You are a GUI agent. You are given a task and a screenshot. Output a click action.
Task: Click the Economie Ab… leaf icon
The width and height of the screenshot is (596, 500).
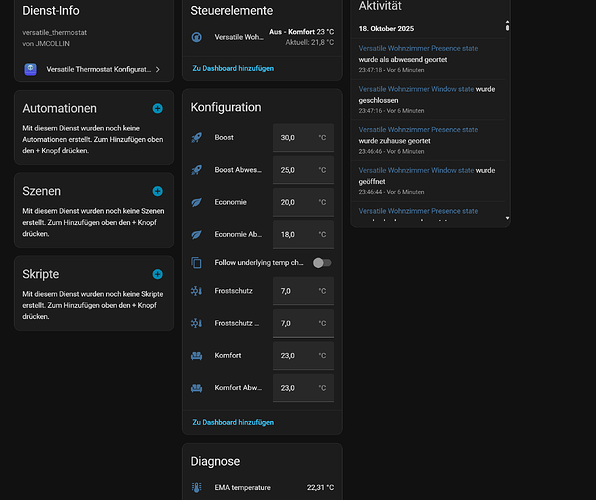click(197, 234)
